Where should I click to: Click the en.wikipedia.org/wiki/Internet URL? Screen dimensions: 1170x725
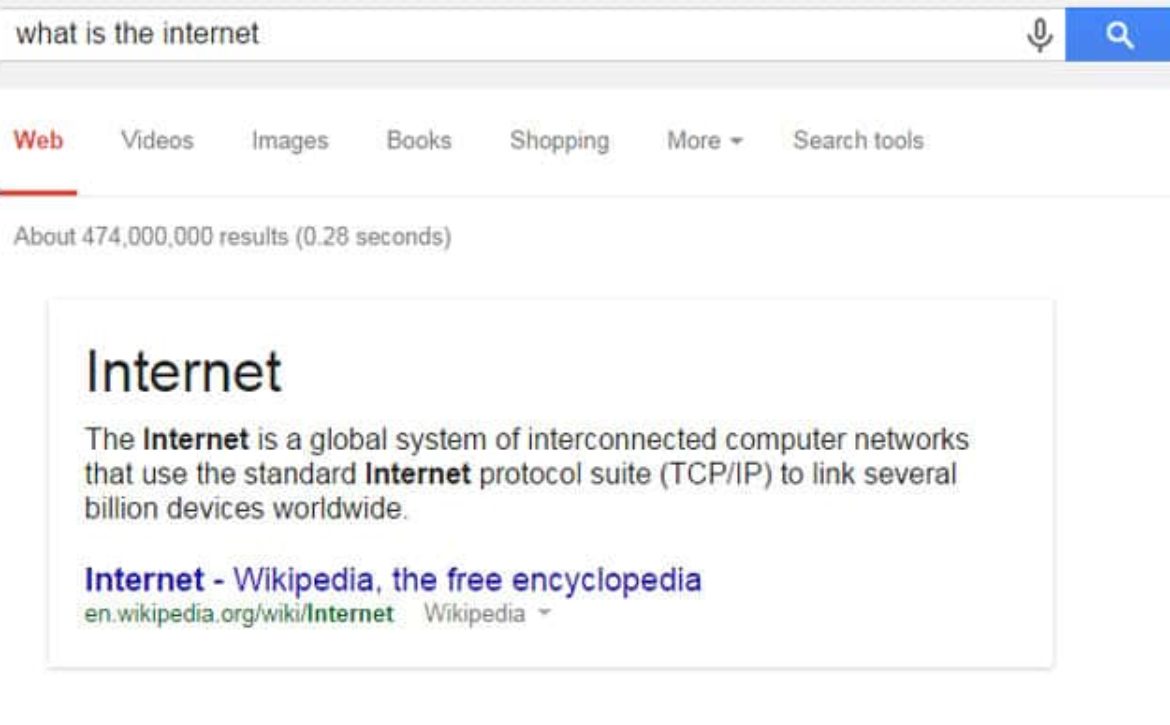[x=239, y=614]
